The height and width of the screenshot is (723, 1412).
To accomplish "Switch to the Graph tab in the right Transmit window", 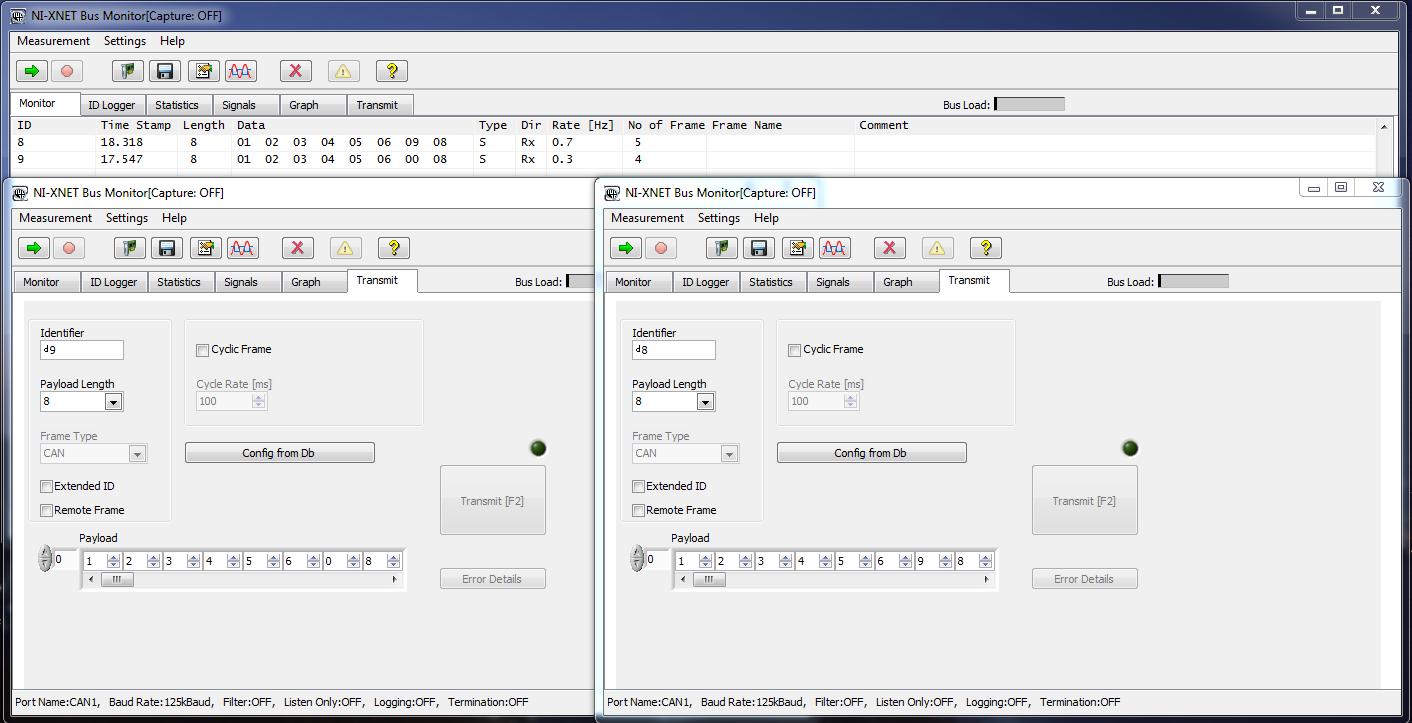I will [x=907, y=282].
